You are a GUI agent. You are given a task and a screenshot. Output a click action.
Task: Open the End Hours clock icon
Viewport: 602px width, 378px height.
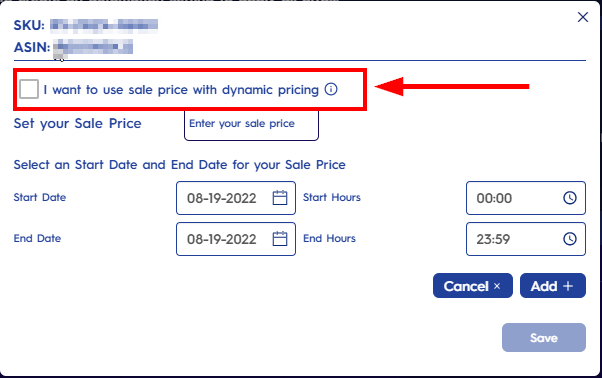point(570,239)
